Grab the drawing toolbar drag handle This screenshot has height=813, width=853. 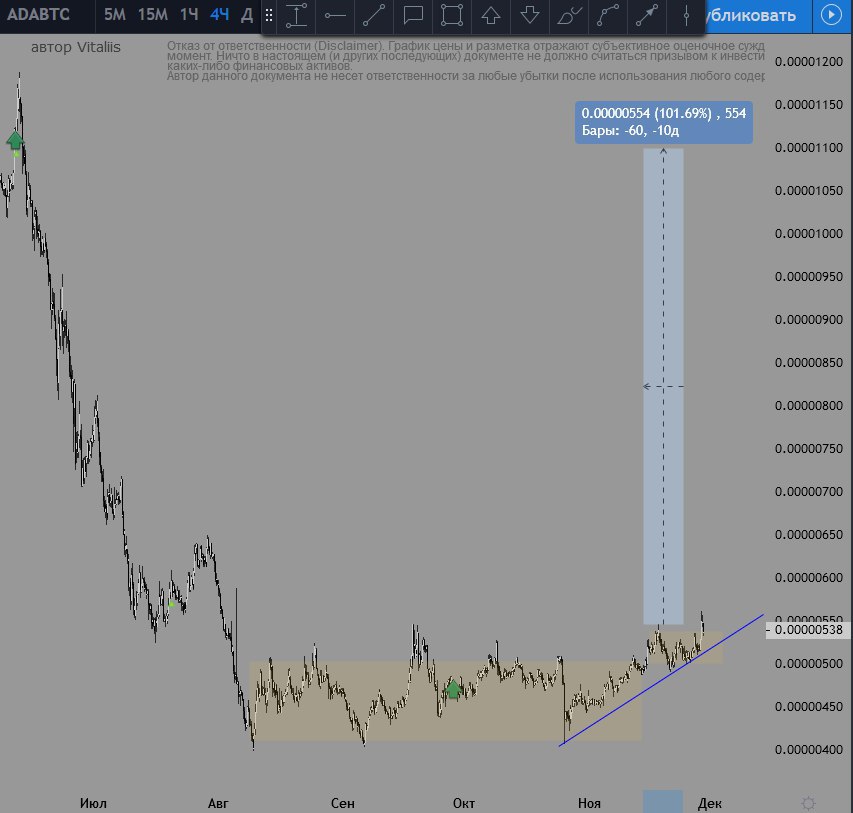click(x=269, y=15)
